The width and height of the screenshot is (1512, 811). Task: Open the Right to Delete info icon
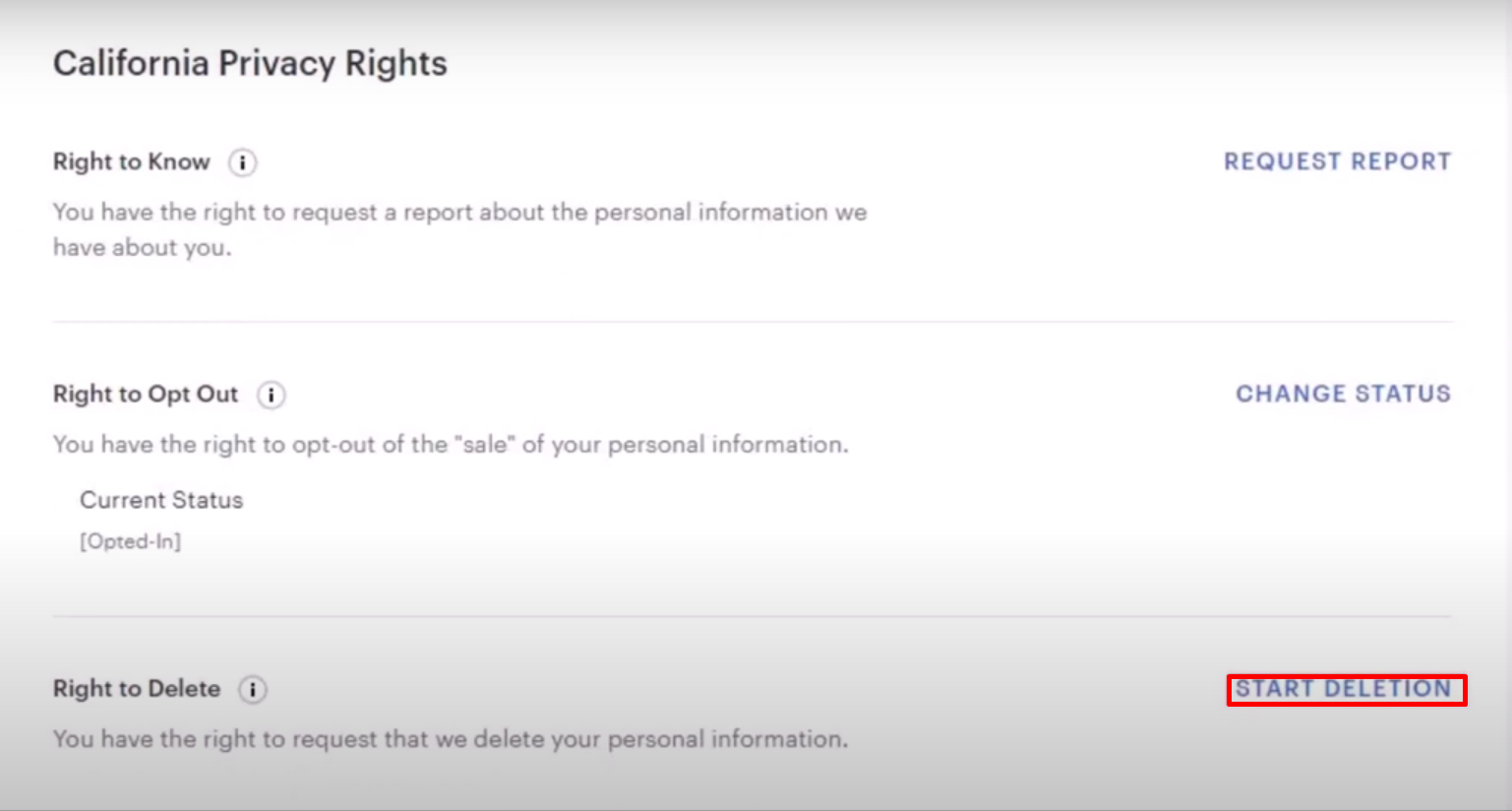253,690
